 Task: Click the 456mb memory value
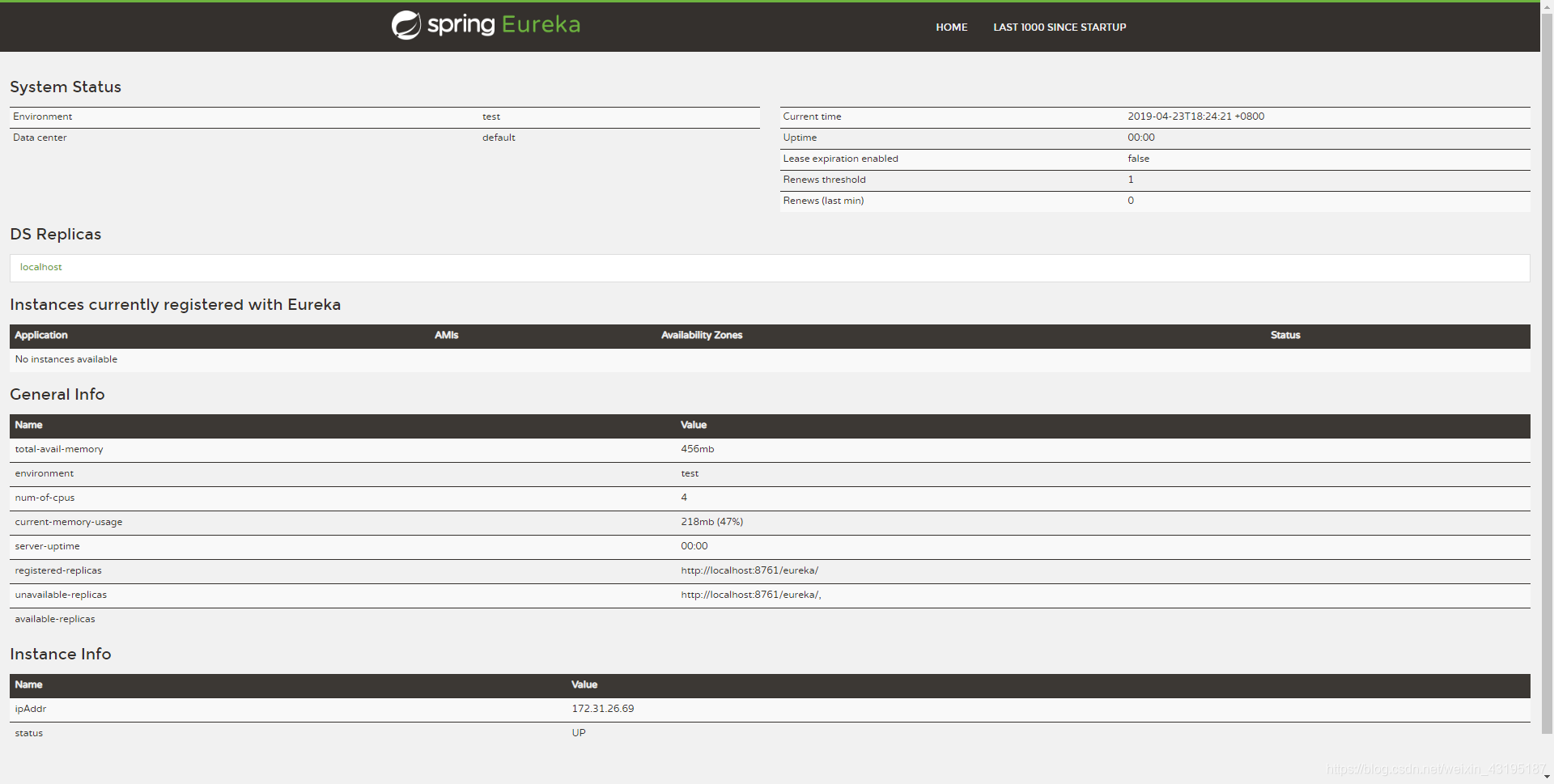point(698,449)
